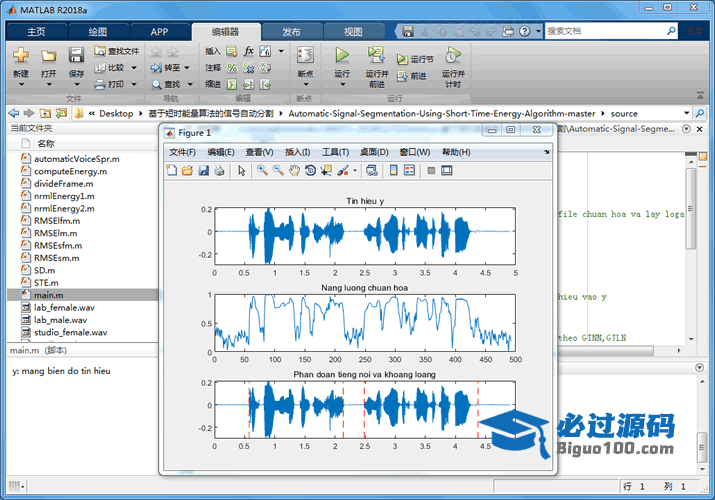Click the 打开 (Open) folder icon
Viewport: 715px width, 500px height.
(x=48, y=56)
